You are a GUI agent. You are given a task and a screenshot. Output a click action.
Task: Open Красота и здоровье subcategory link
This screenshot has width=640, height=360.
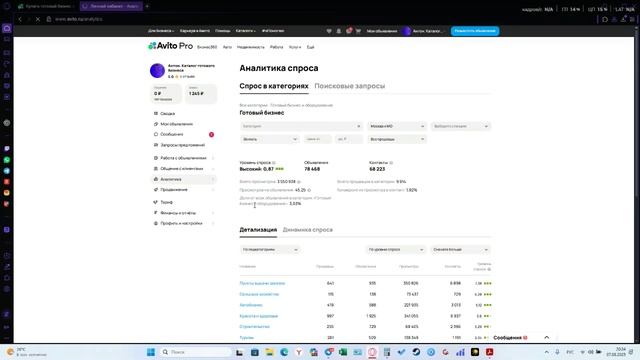coord(258,316)
